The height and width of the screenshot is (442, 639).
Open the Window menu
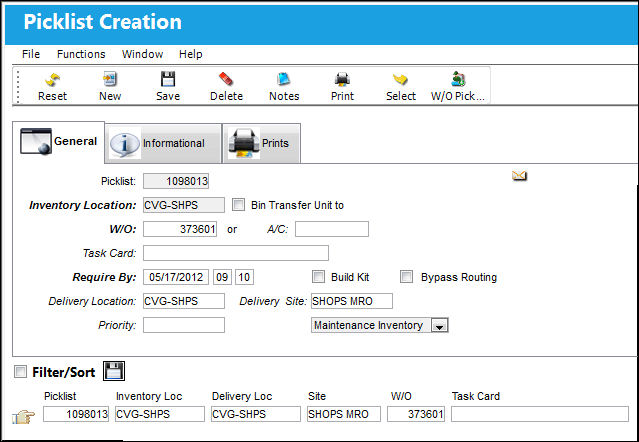coord(142,54)
